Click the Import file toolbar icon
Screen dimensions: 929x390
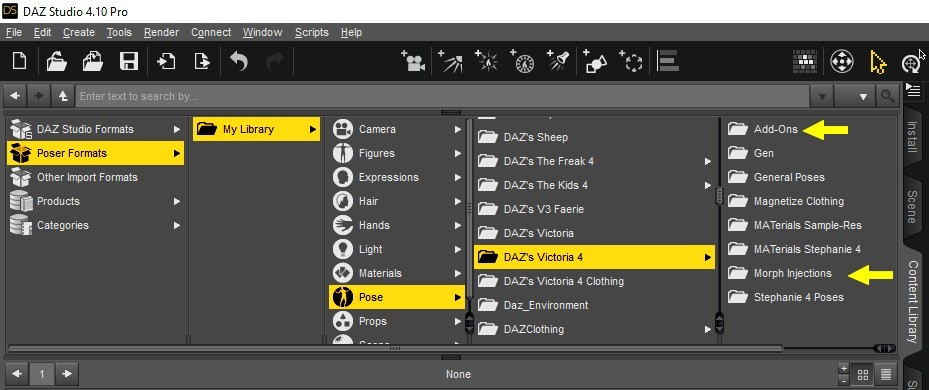pyautogui.click(x=165, y=61)
